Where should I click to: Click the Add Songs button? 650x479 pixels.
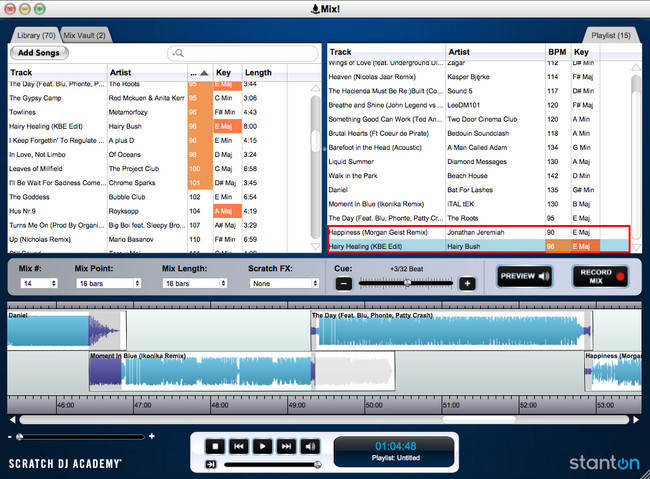tap(39, 52)
